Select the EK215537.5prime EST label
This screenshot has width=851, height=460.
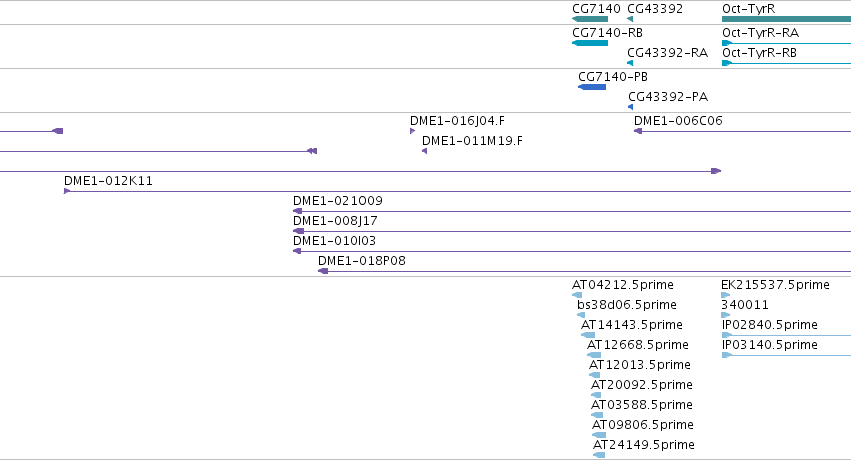(x=776, y=285)
